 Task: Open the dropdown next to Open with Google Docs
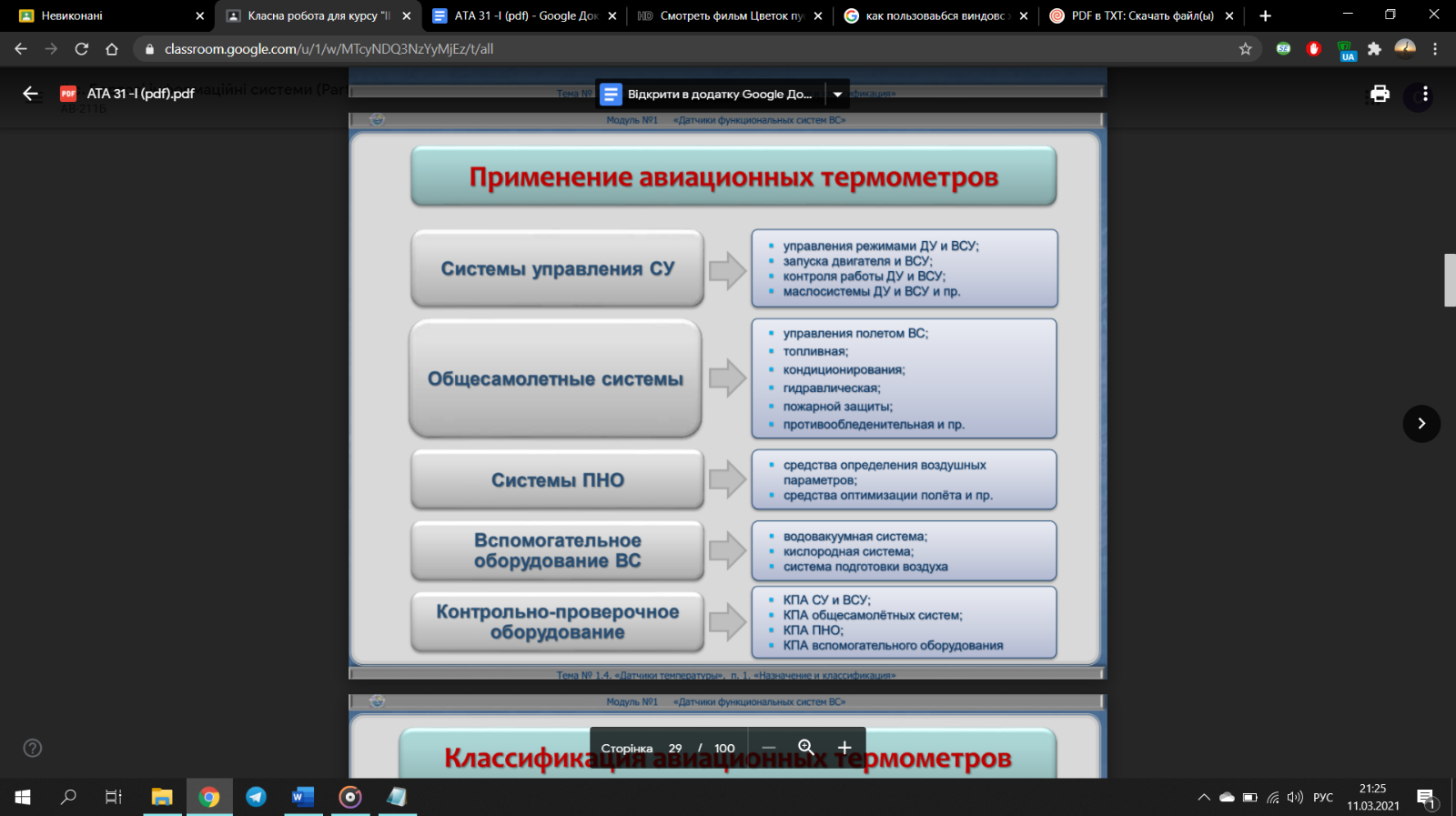837,94
